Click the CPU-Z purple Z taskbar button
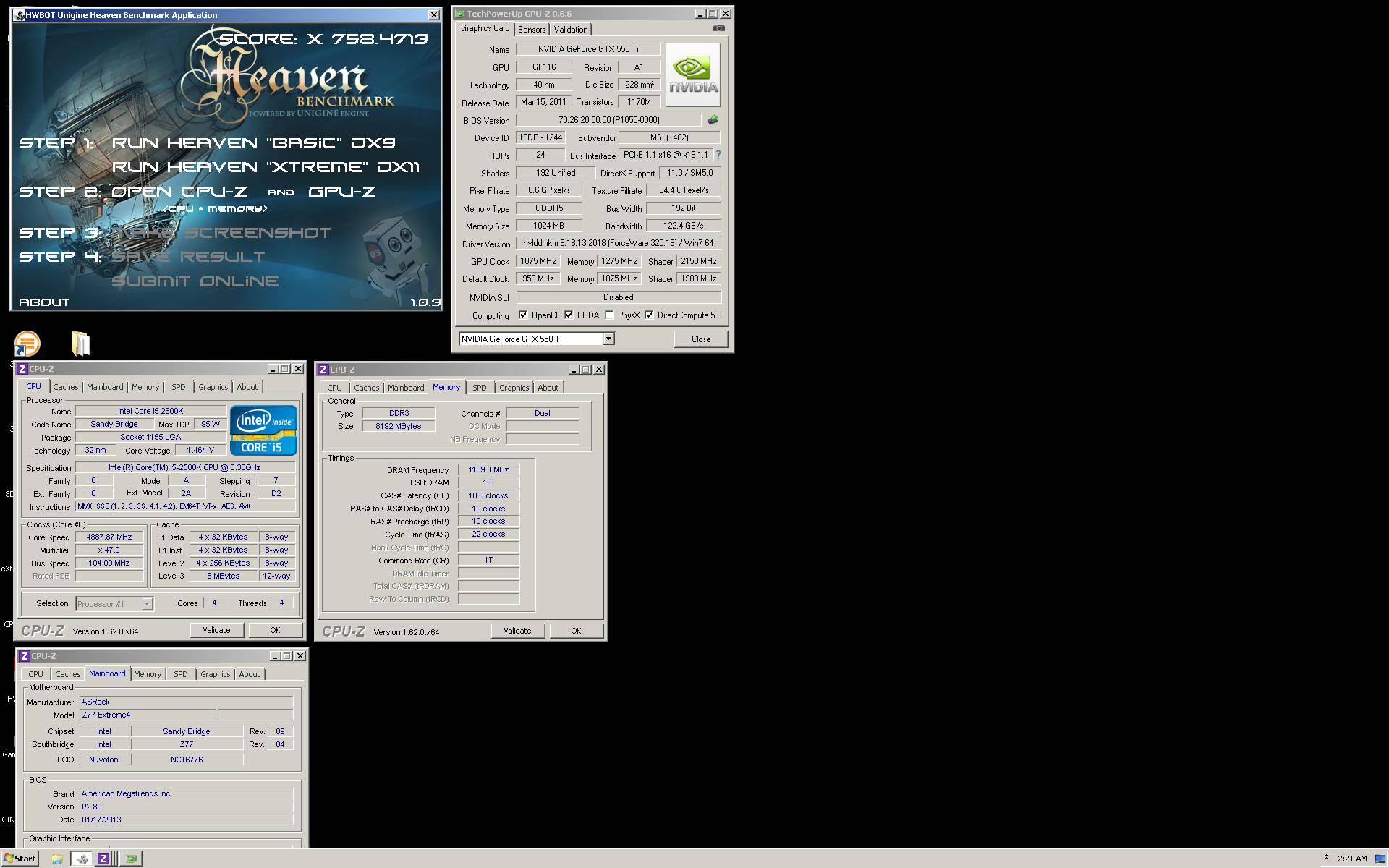Screen dimensions: 1389x868 [x=103, y=859]
